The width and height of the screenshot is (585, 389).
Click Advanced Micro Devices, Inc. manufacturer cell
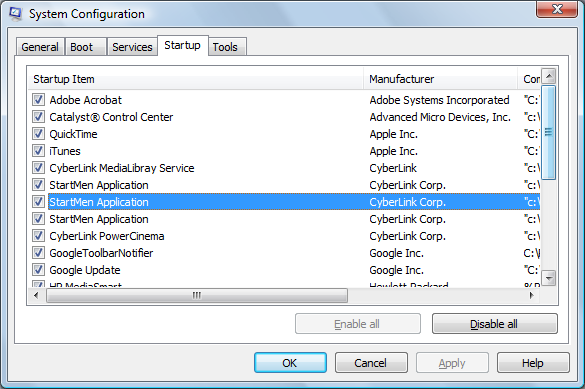click(x=440, y=117)
